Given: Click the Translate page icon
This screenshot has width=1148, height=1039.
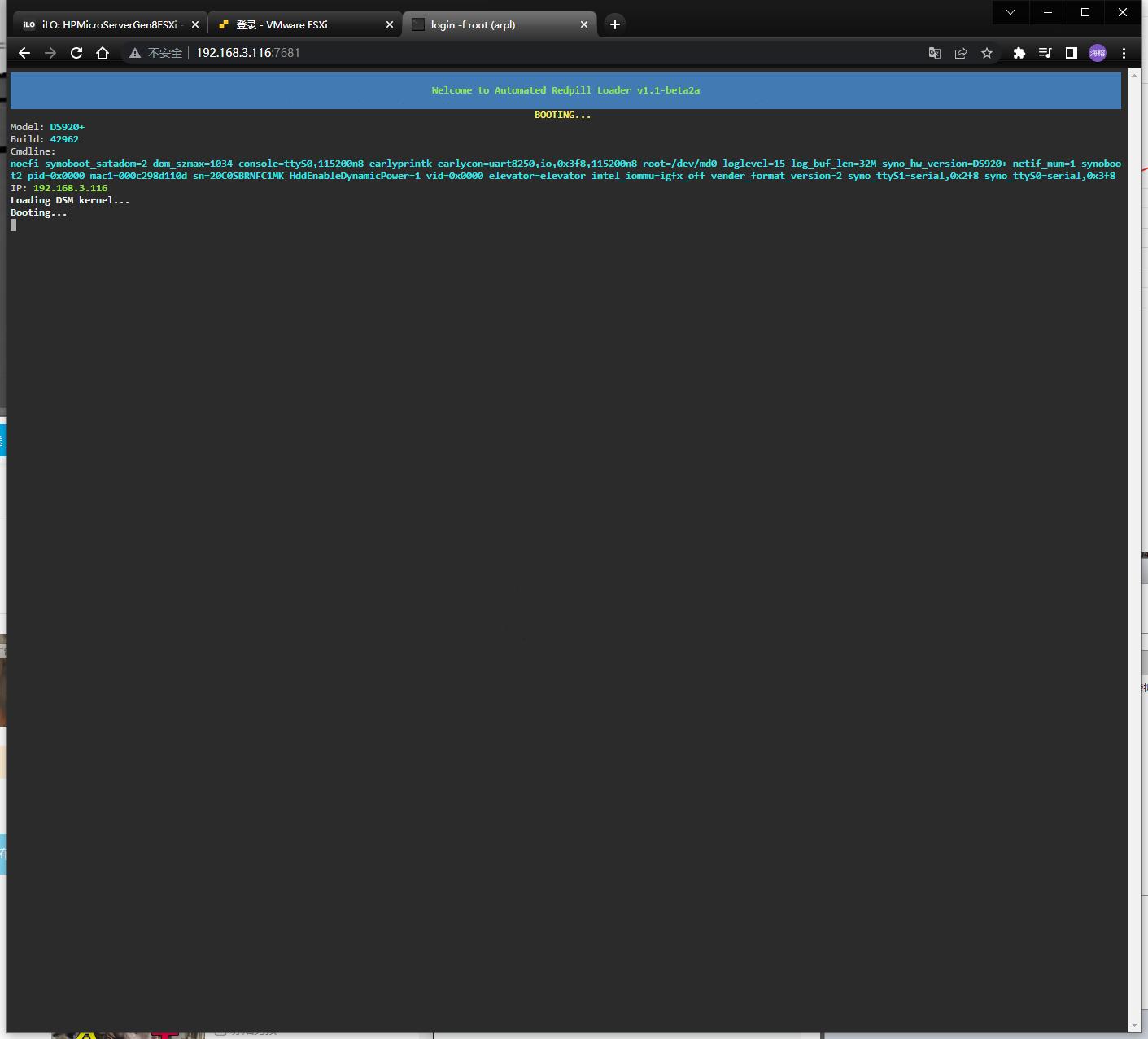Looking at the screenshot, I should pyautogui.click(x=934, y=53).
